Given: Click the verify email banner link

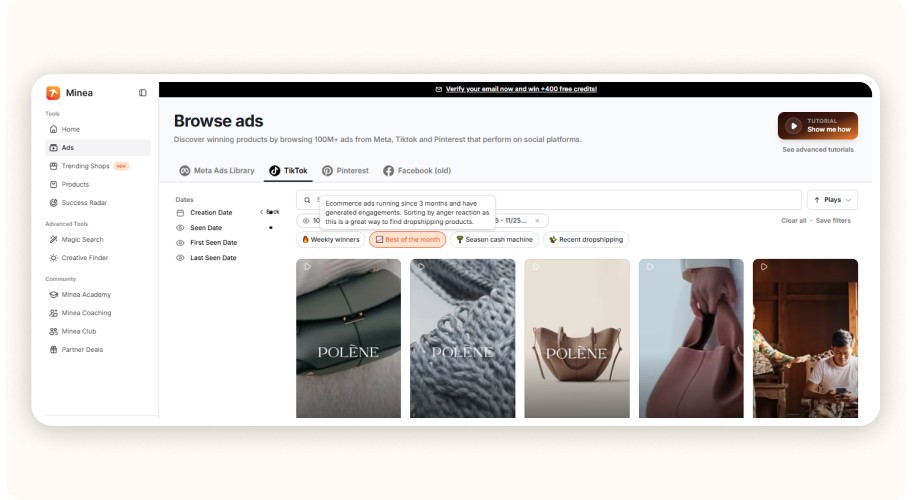Looking at the screenshot, I should [x=521, y=89].
